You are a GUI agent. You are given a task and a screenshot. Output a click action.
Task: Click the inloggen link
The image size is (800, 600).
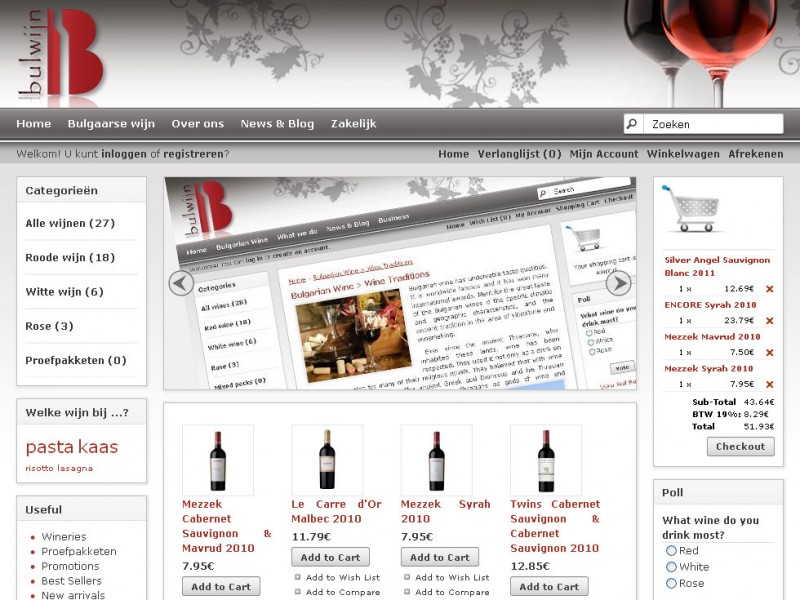coord(124,154)
